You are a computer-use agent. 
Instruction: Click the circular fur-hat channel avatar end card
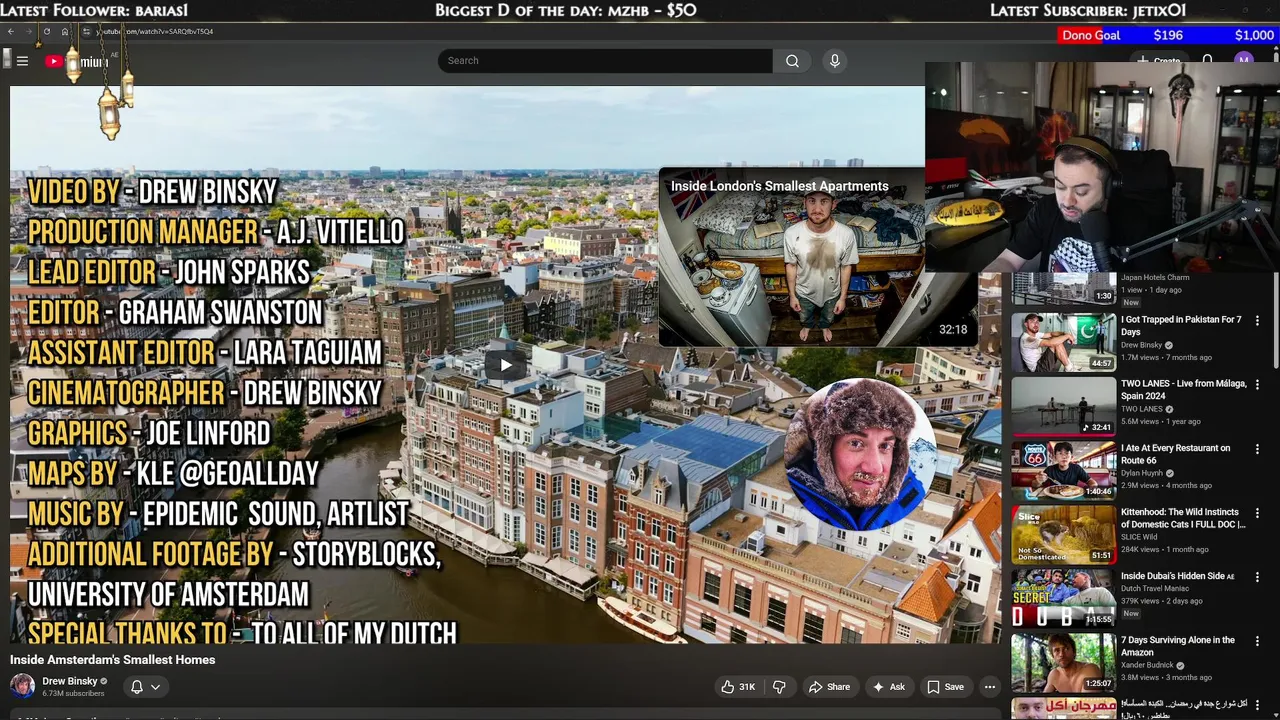(x=860, y=453)
